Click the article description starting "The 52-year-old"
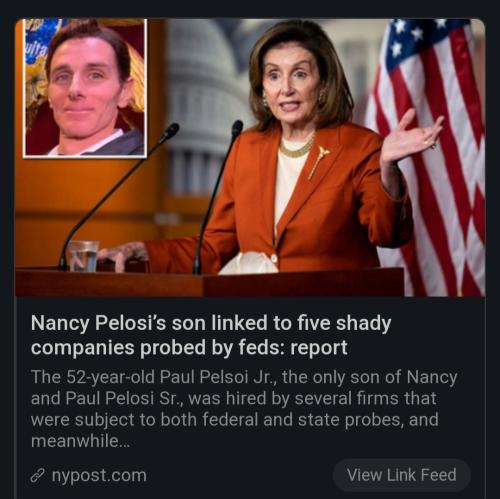The image size is (500, 499). point(244,409)
